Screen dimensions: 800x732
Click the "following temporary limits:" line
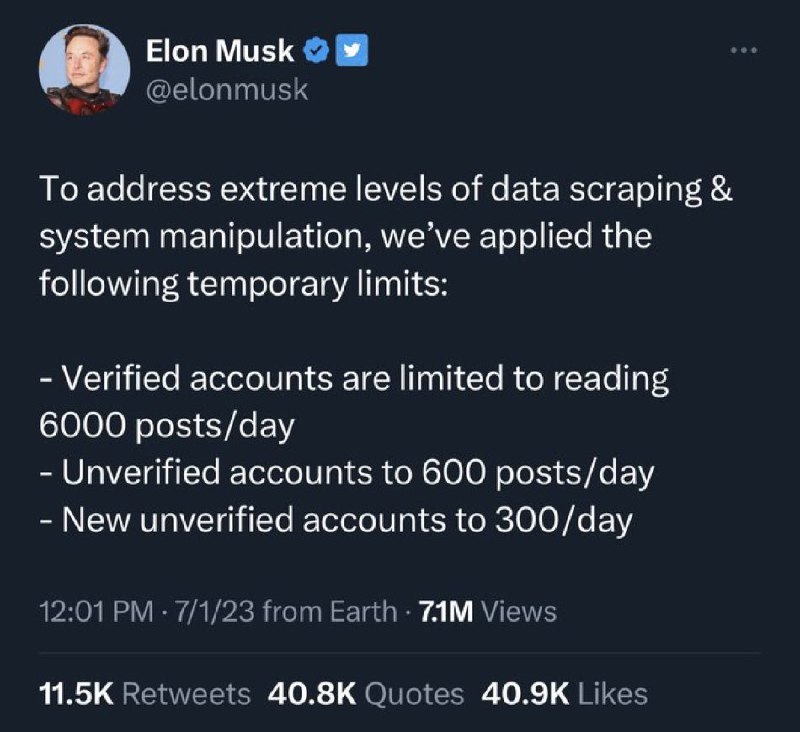point(245,284)
